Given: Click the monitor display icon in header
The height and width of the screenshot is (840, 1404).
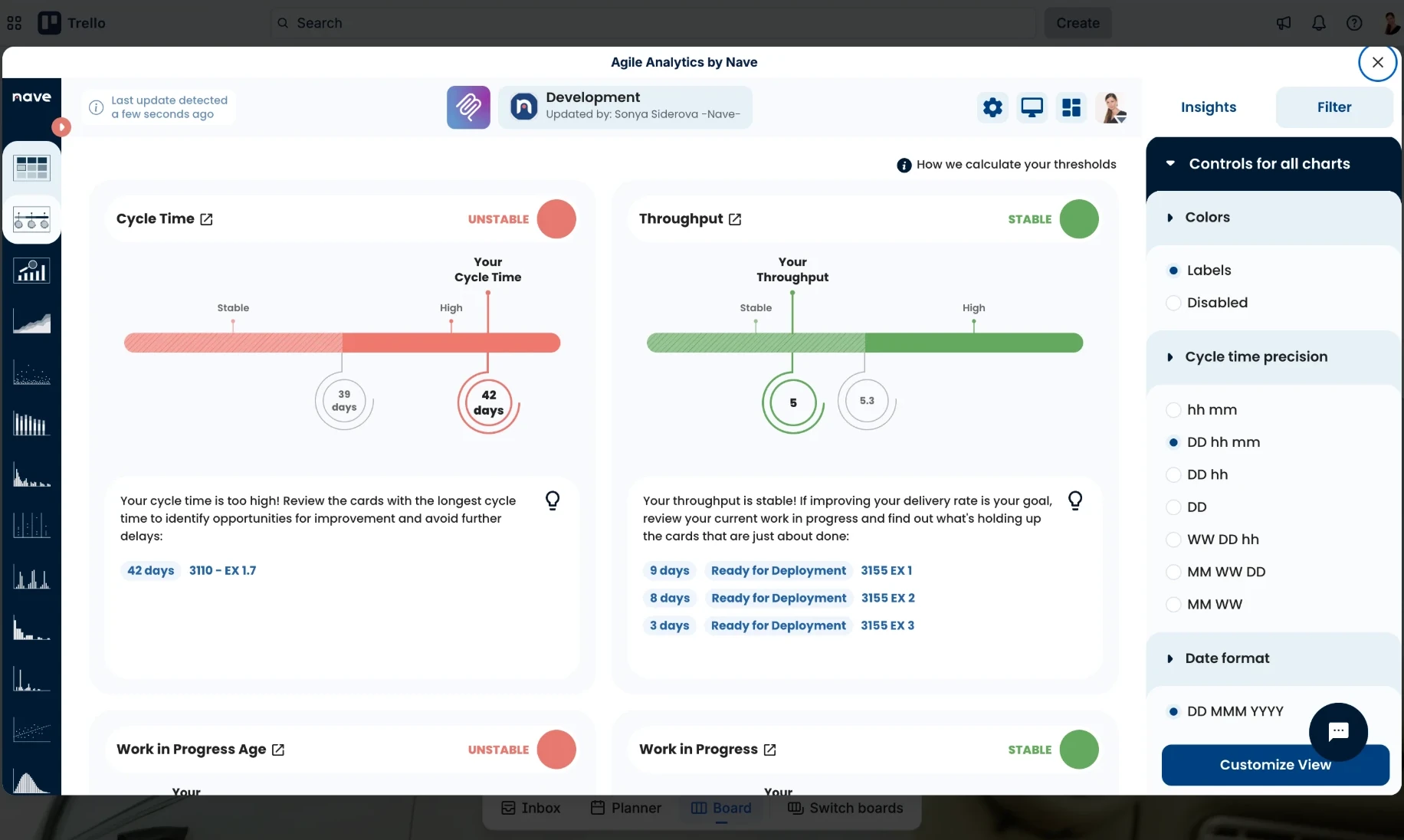Looking at the screenshot, I should (1032, 107).
